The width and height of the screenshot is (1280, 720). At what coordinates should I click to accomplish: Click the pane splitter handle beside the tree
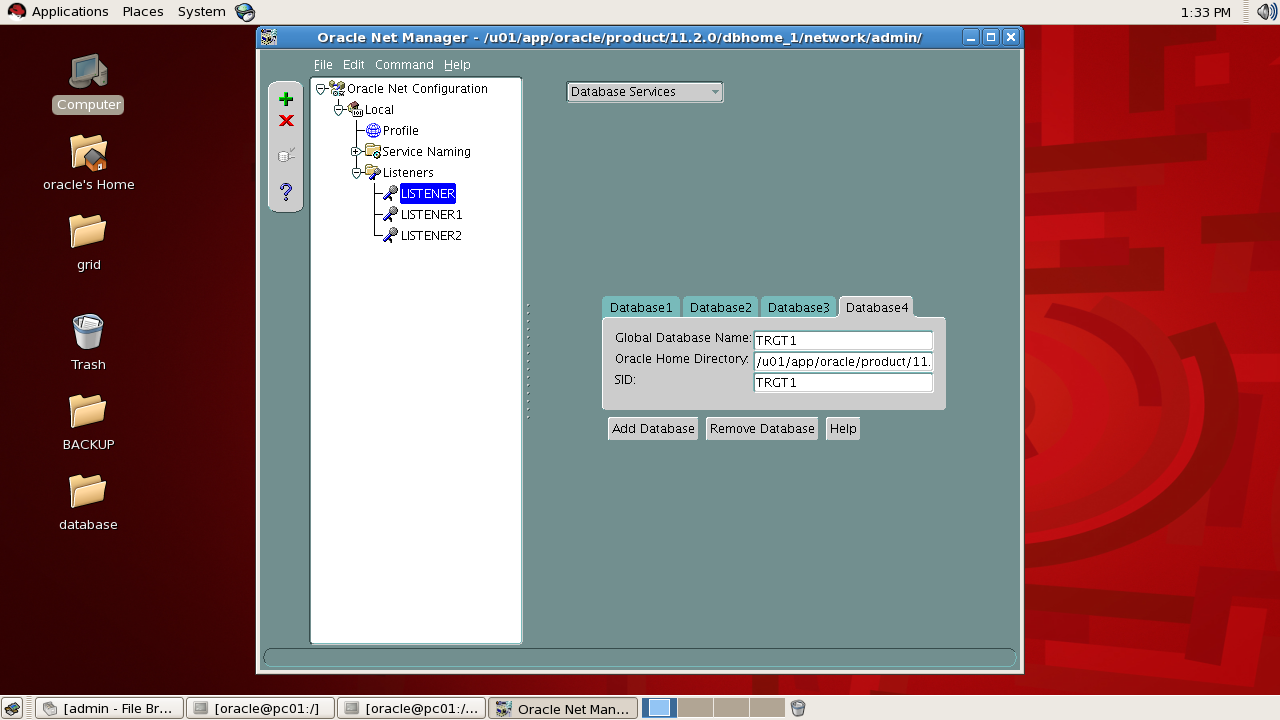(x=528, y=361)
